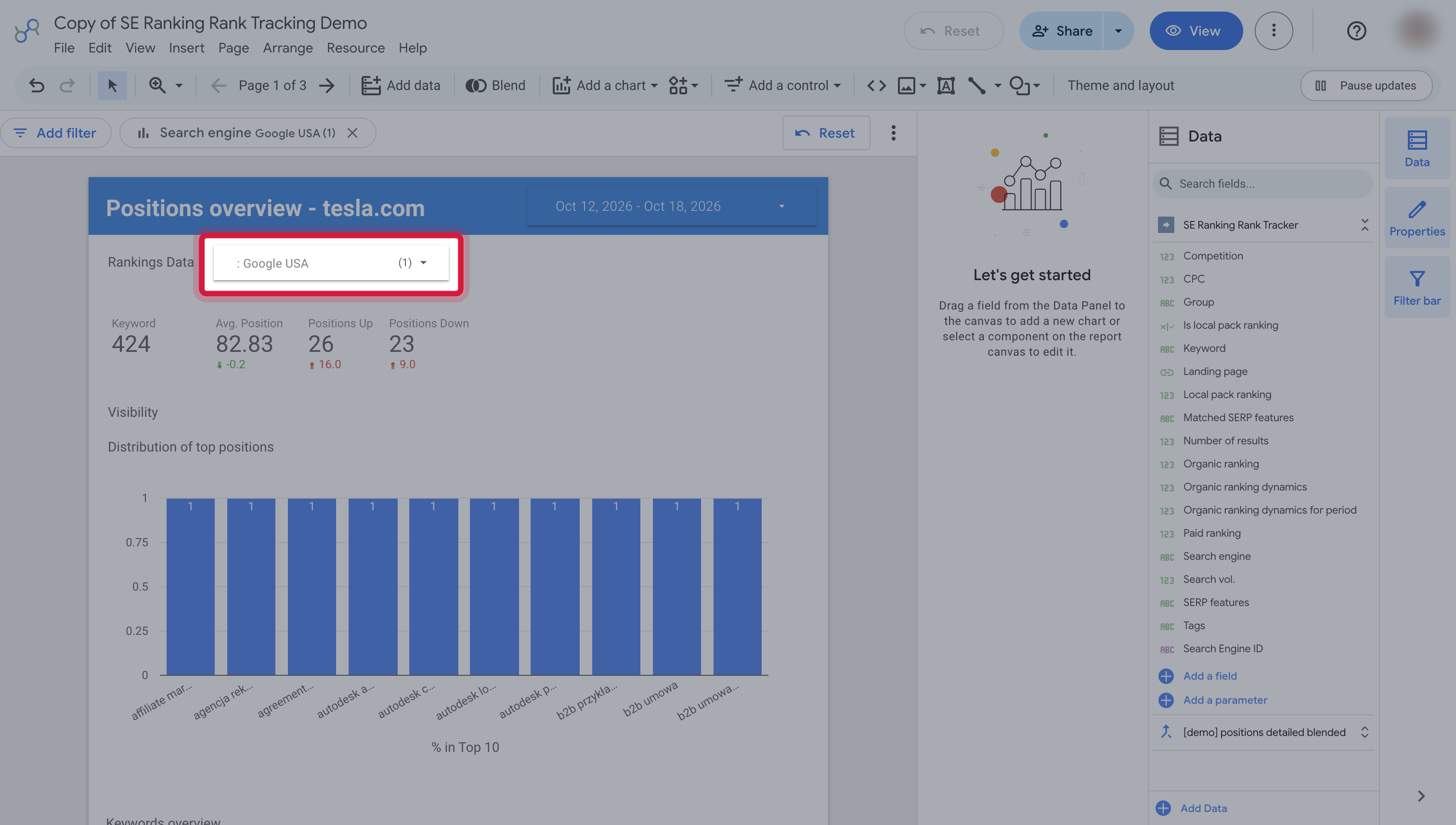Select the Competition field
Viewport: 1456px width, 825px height.
(x=1213, y=256)
